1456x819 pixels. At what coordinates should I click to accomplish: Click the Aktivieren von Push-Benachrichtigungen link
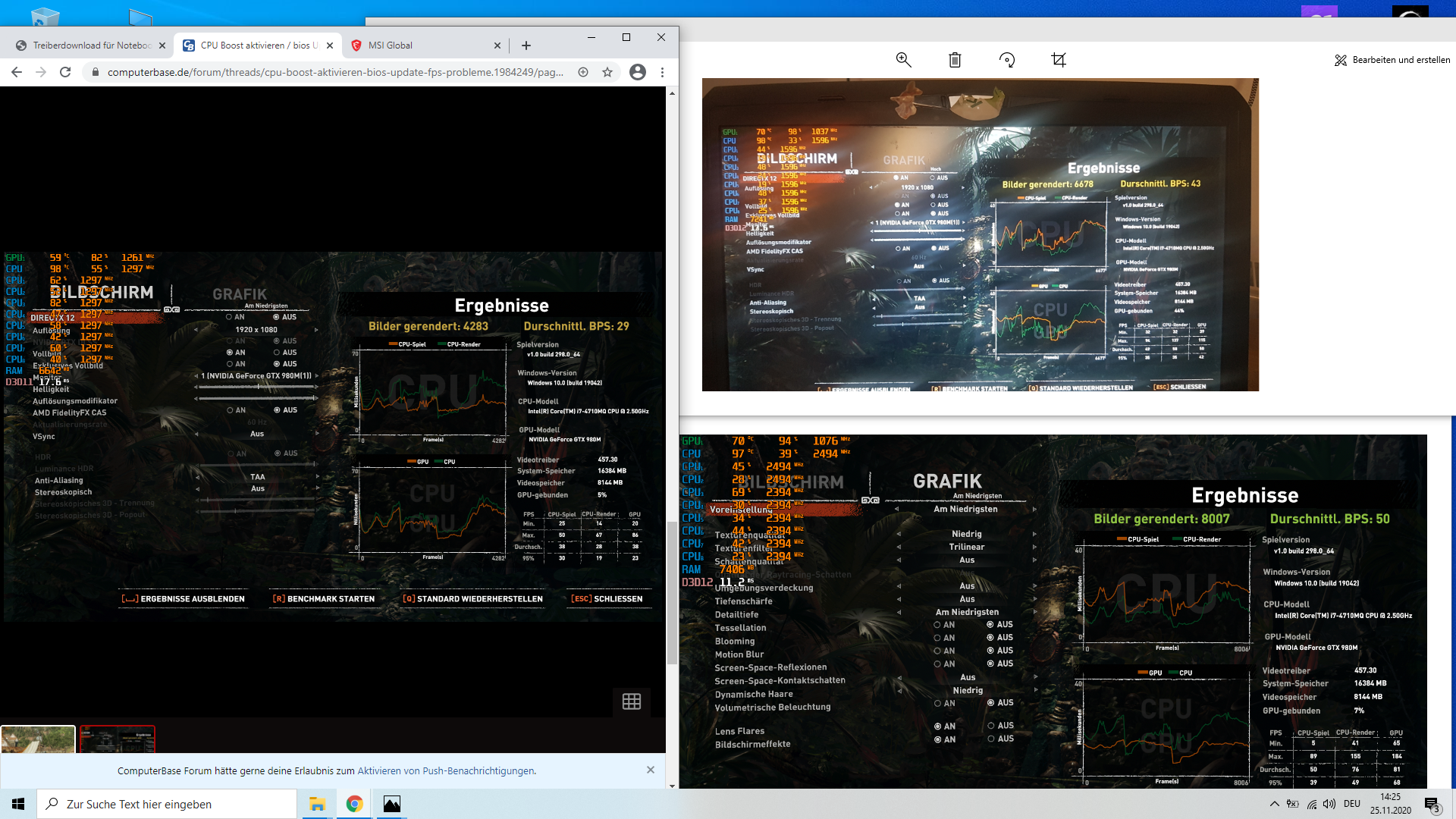point(446,770)
